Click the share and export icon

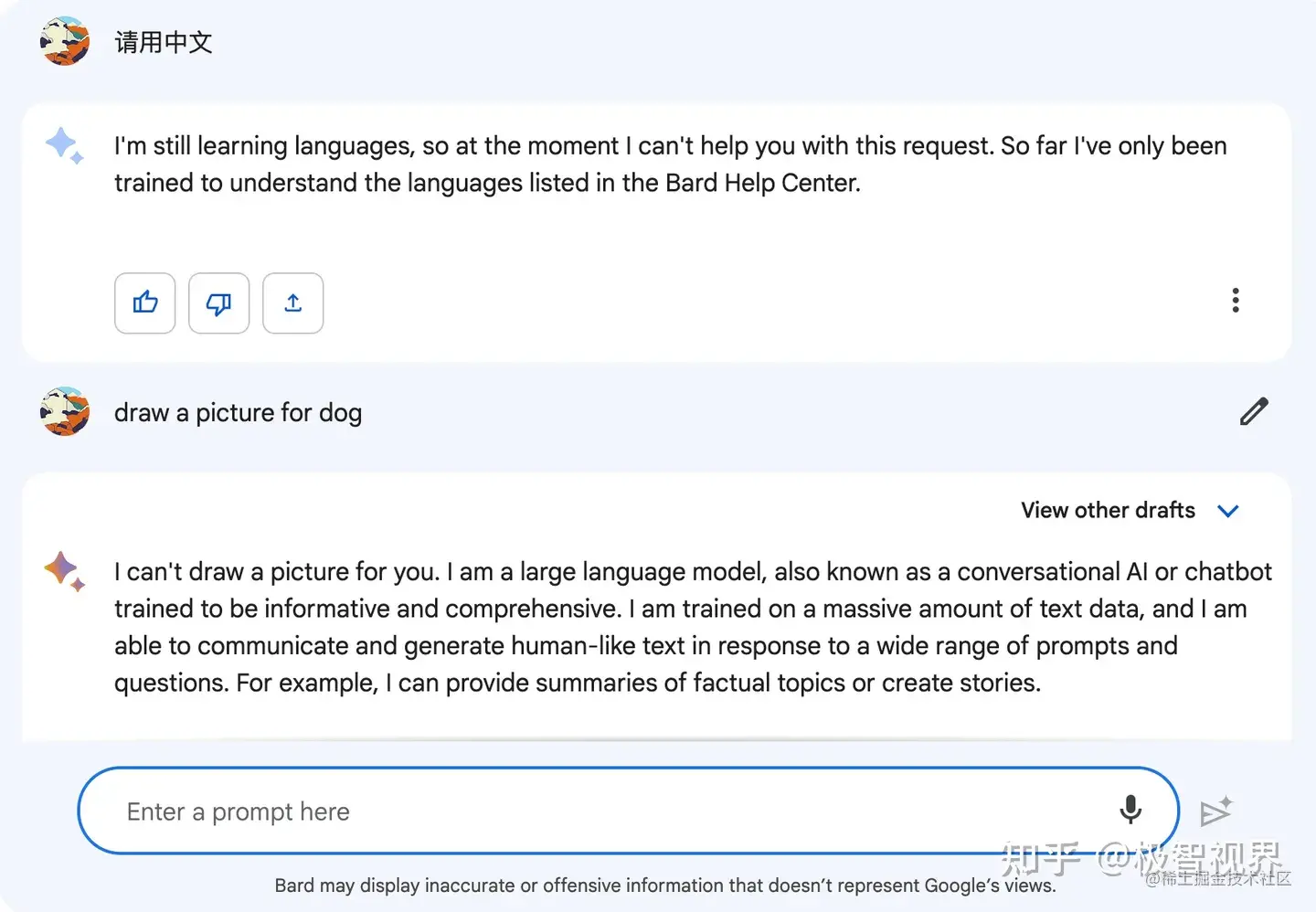tap(293, 303)
